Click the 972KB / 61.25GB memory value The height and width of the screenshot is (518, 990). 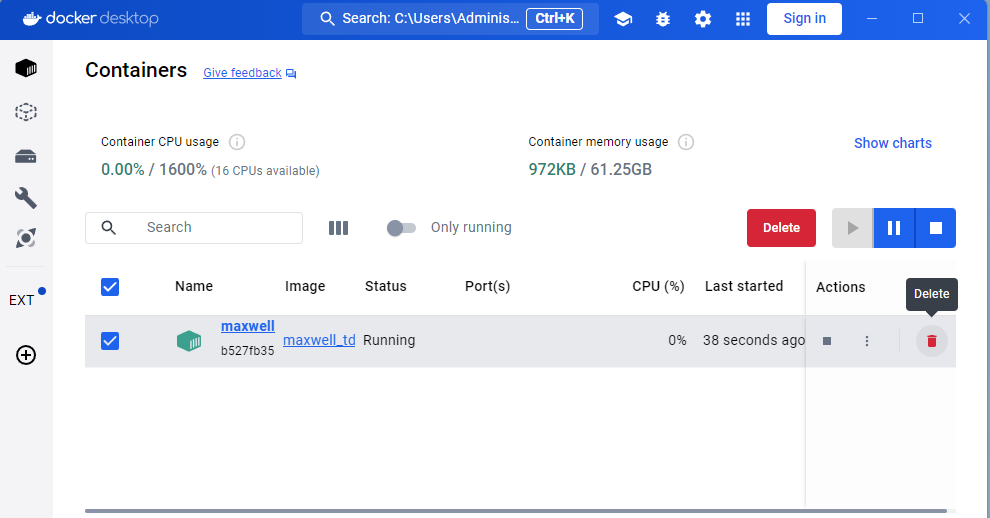point(590,169)
